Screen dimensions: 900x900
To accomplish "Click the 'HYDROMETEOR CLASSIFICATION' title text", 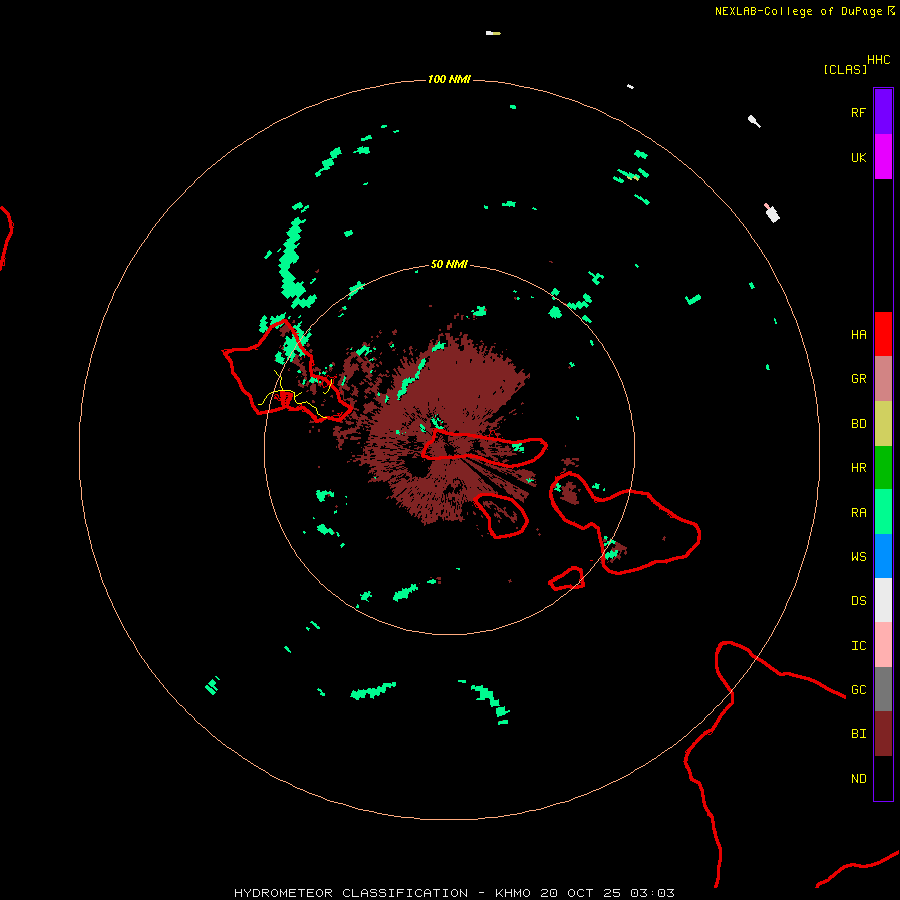I will pos(351,893).
